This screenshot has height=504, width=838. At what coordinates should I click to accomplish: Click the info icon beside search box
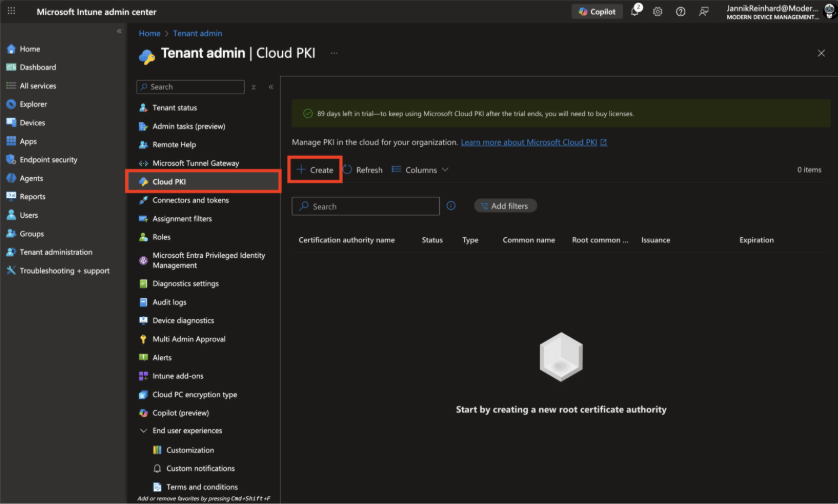point(451,206)
